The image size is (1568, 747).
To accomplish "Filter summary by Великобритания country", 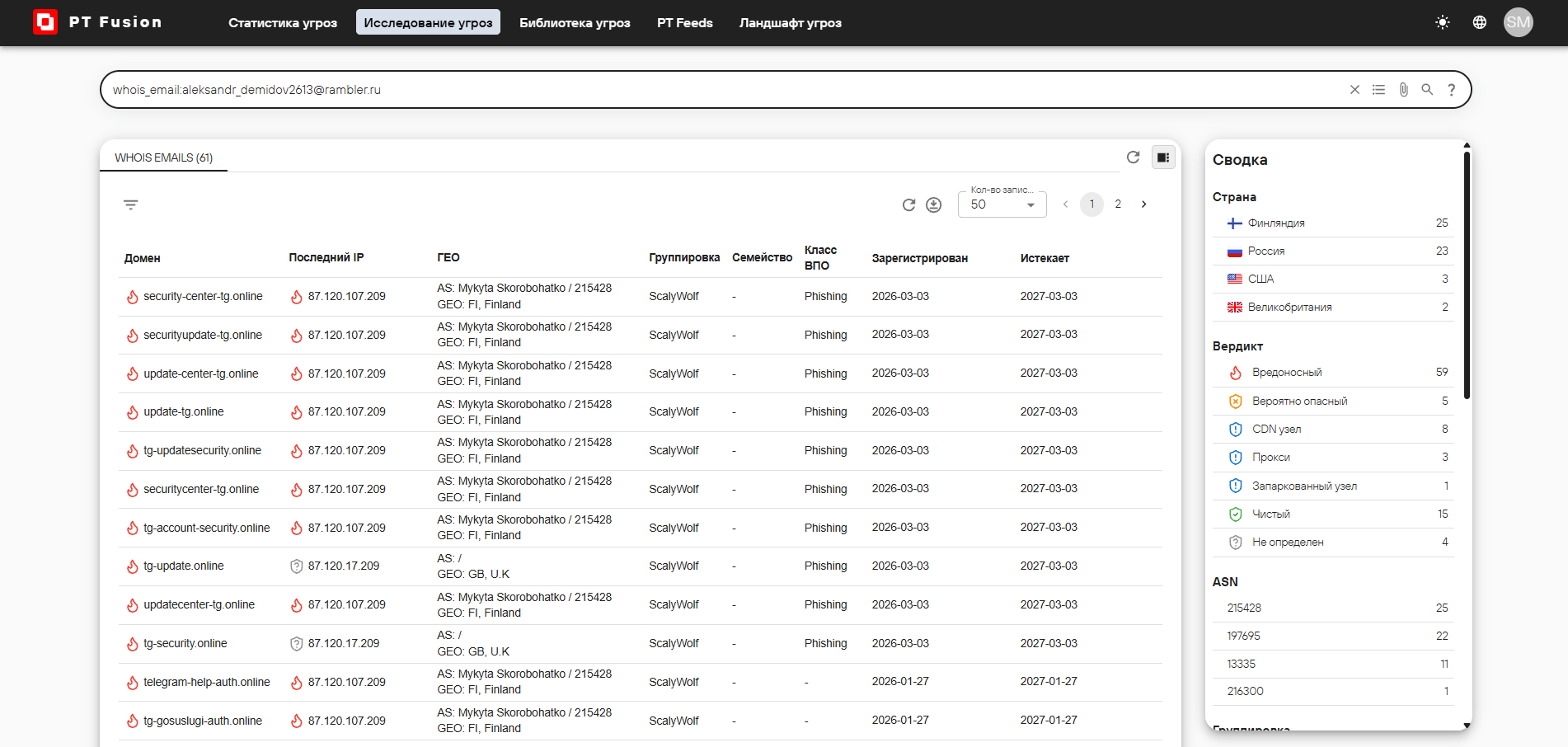I will [1334, 308].
